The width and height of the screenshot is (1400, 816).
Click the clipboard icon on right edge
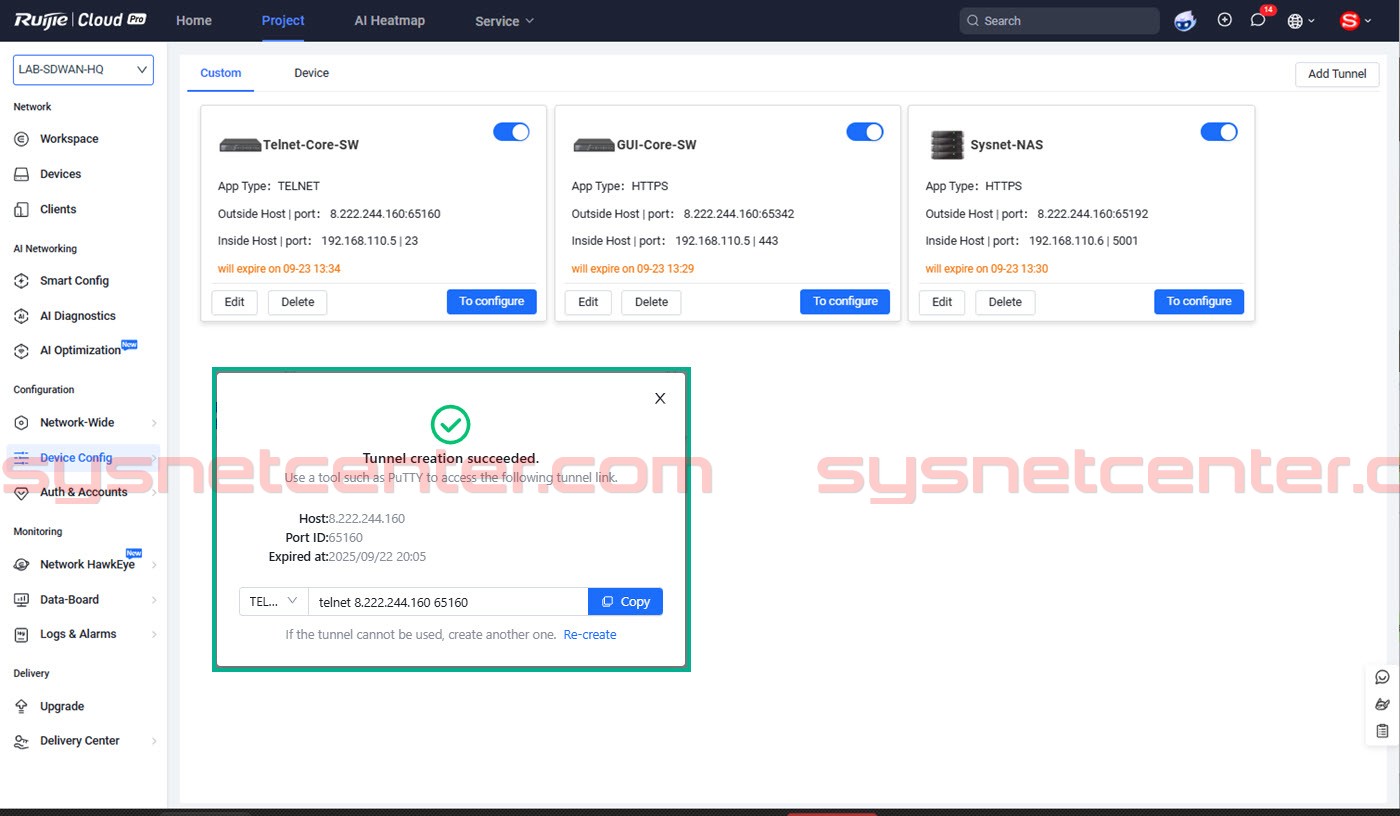[x=1383, y=731]
